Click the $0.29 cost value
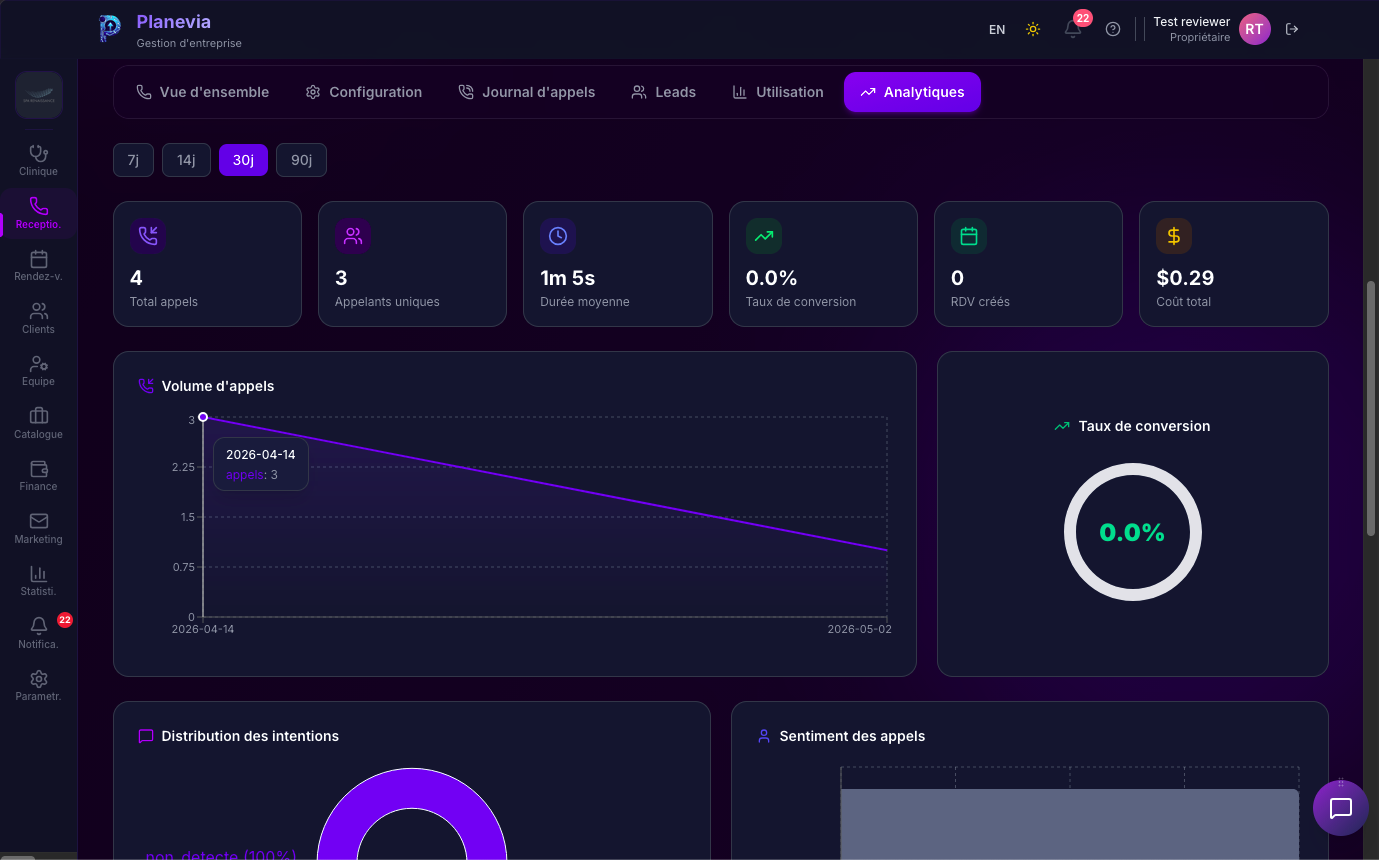This screenshot has height=860, width=1379. 1185,278
